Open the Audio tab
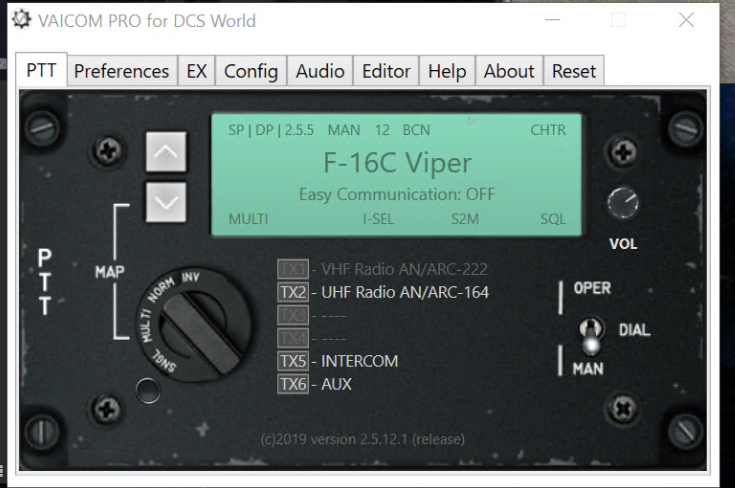 coord(320,71)
